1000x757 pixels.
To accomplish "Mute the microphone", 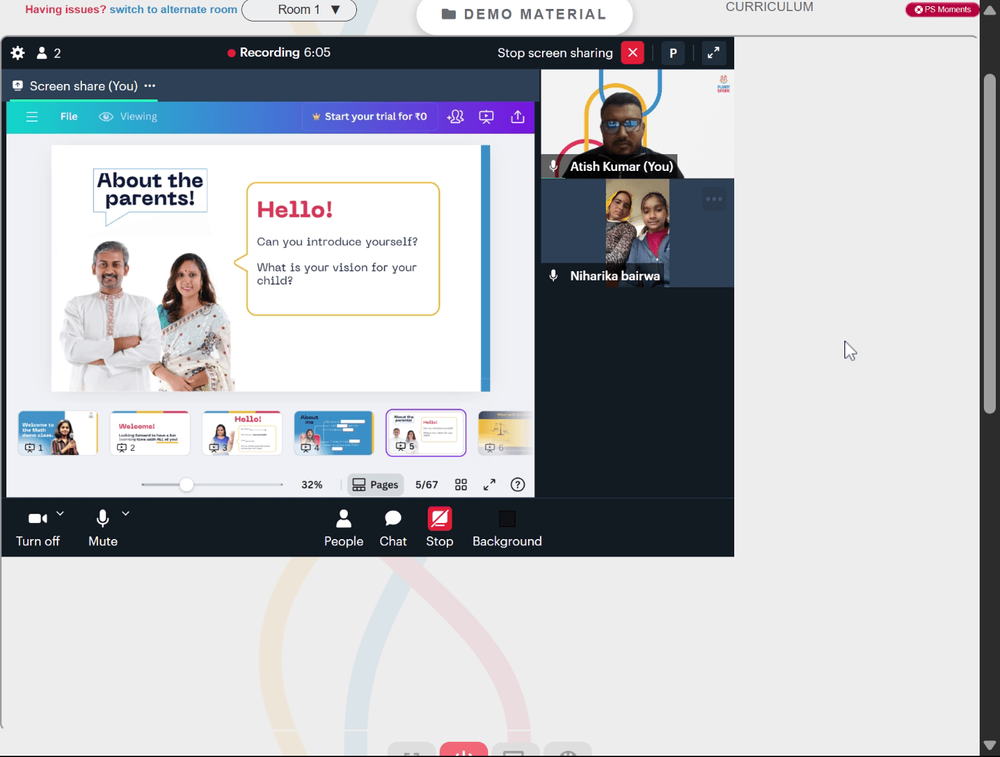I will (x=103, y=528).
